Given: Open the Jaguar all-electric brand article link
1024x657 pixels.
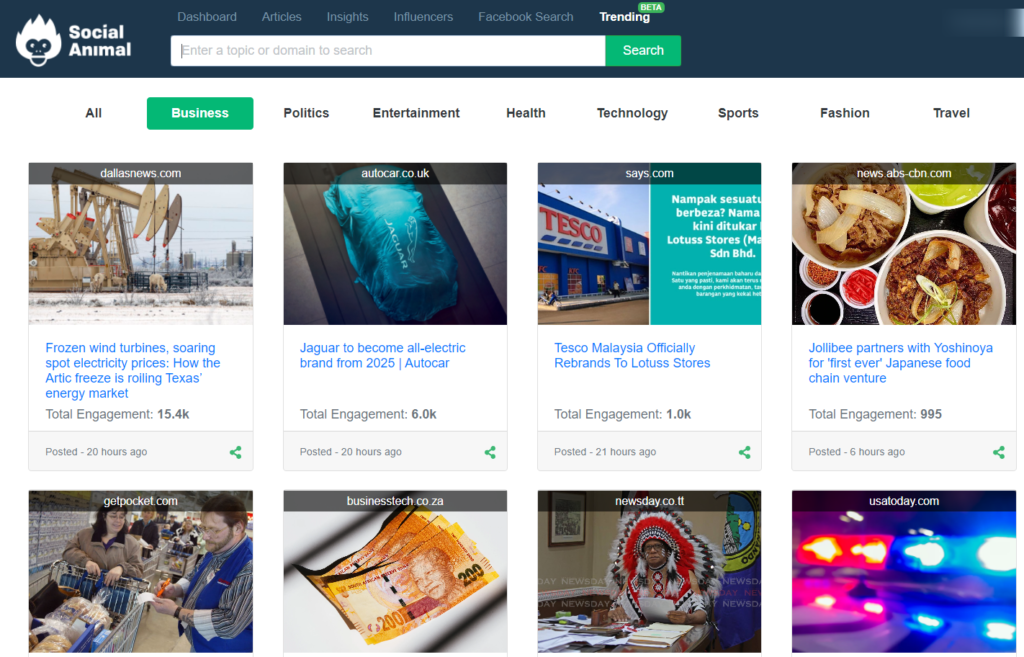Looking at the screenshot, I should click(x=383, y=355).
